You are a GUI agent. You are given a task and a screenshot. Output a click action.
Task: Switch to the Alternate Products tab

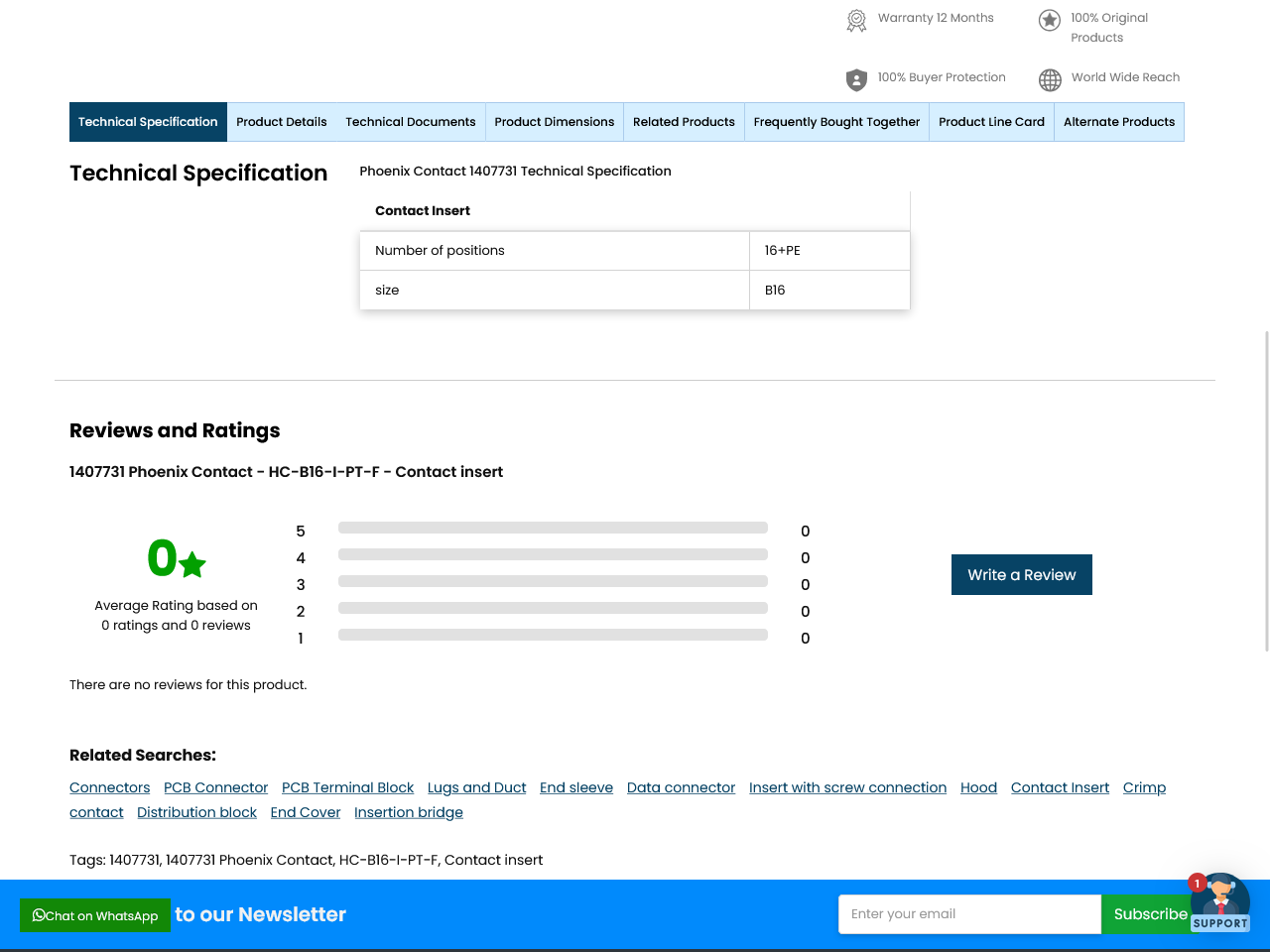1118,122
